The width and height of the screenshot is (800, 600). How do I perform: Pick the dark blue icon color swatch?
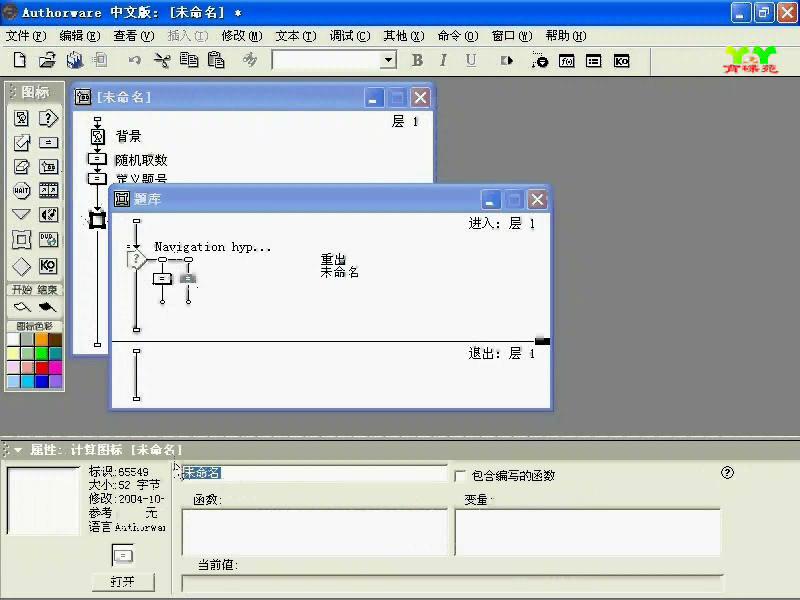point(42,381)
